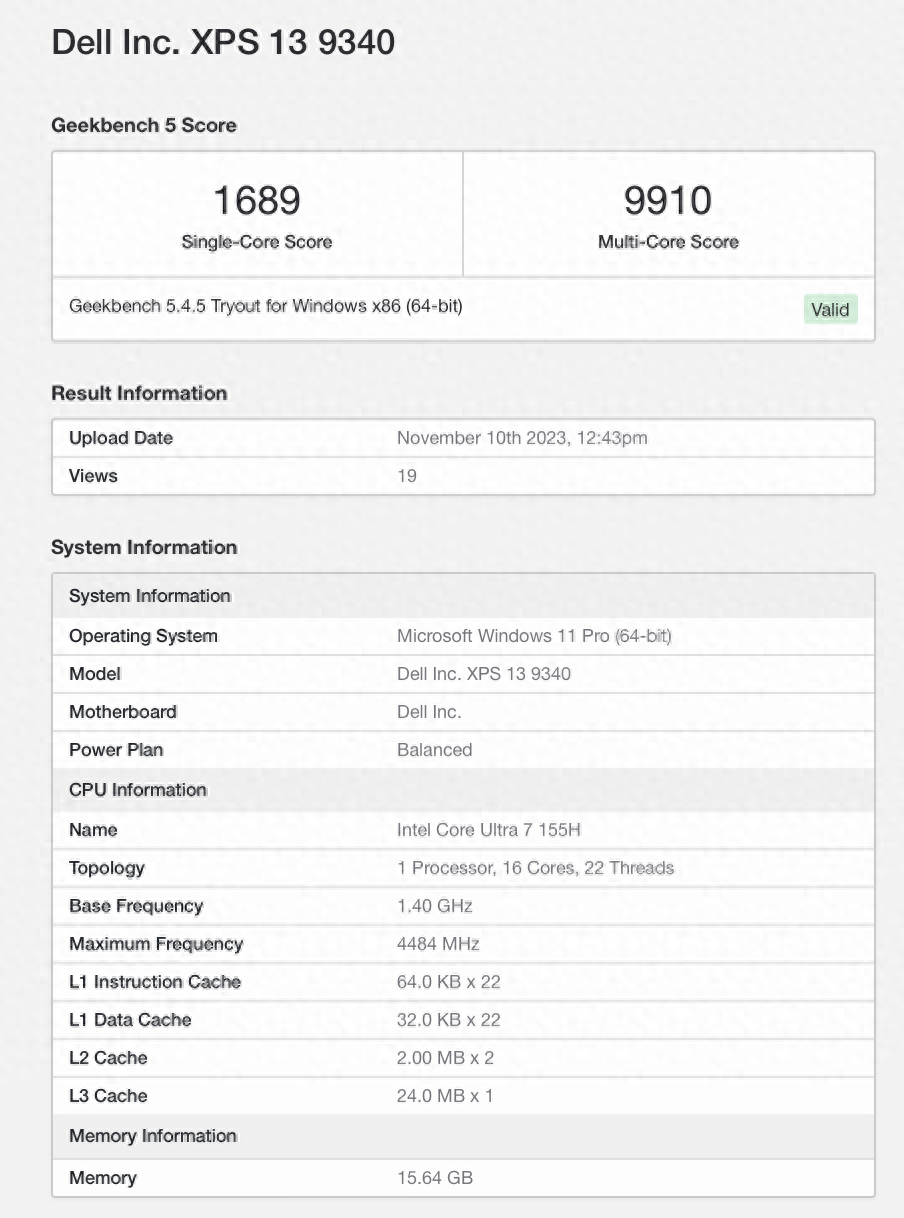Screen dimensions: 904x1218
Task: Click the 'Name' row label
Action: [93, 830]
